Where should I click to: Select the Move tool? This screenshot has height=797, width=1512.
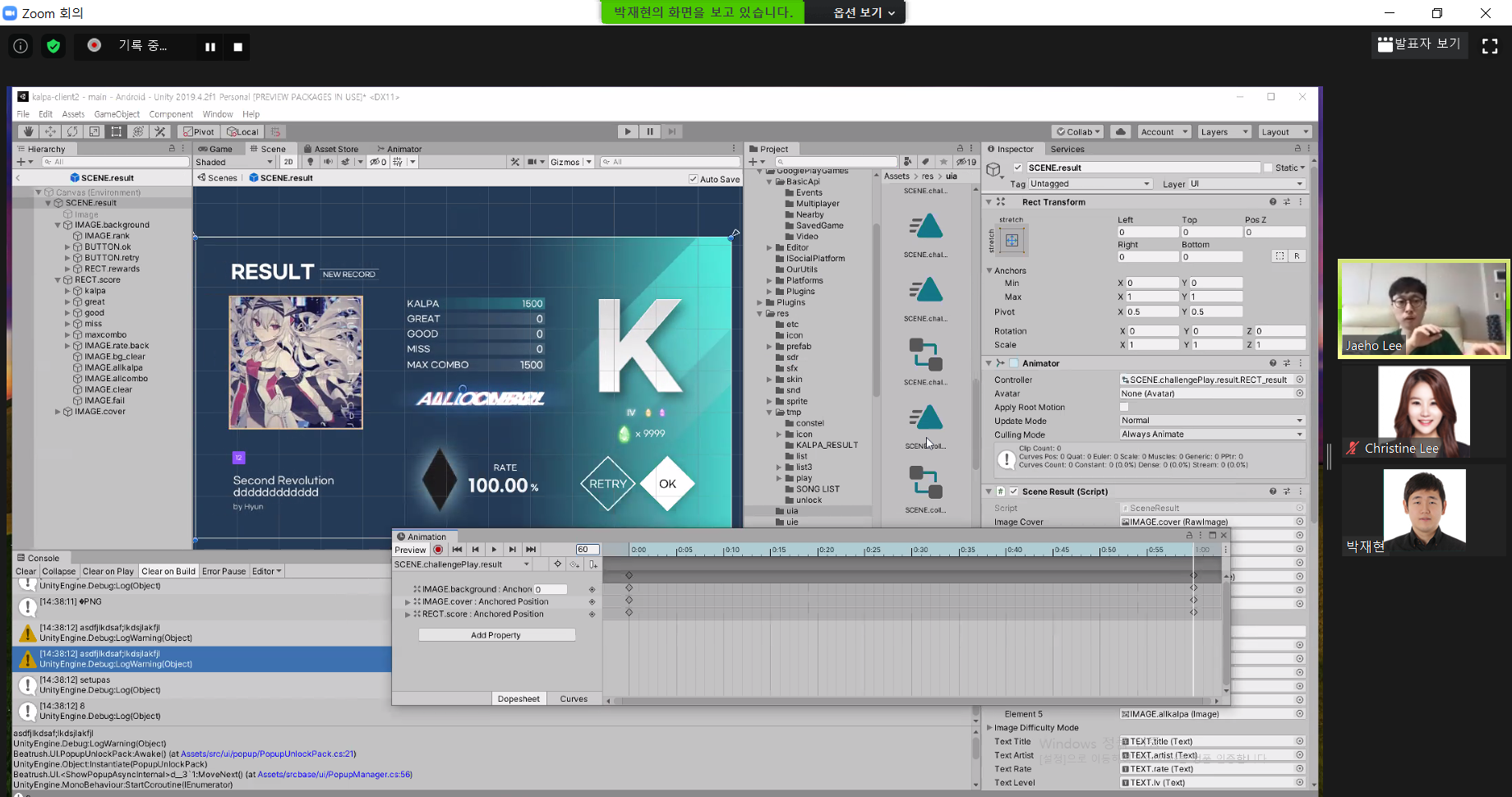(x=50, y=131)
